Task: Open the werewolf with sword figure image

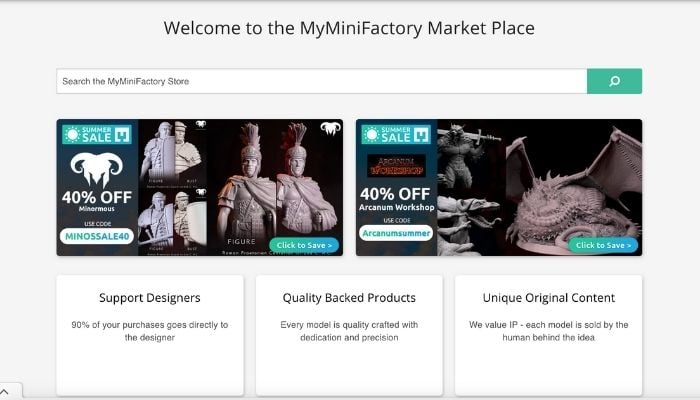Action: 471,155
